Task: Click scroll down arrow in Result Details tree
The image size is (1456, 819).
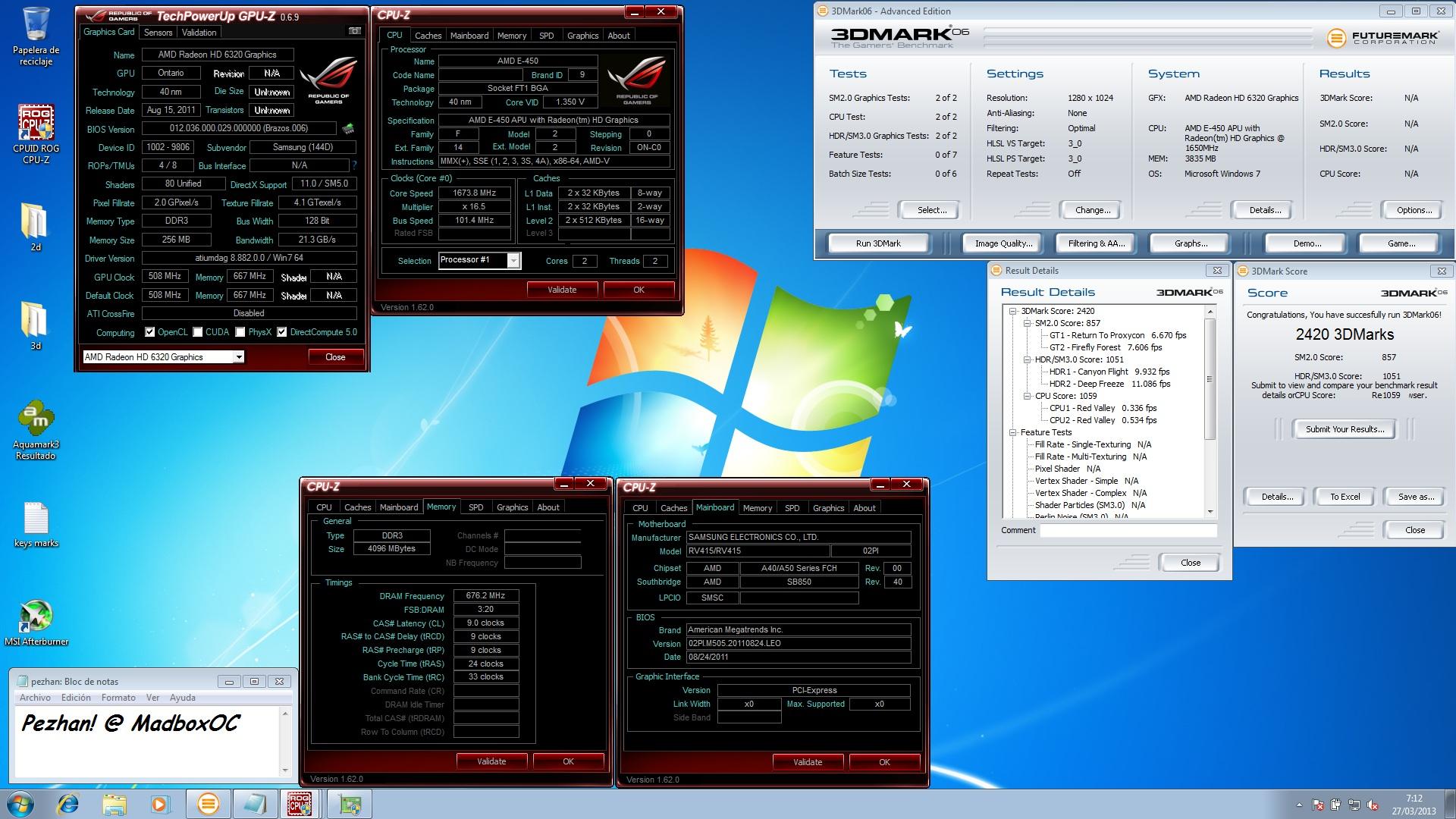Action: click(1210, 512)
